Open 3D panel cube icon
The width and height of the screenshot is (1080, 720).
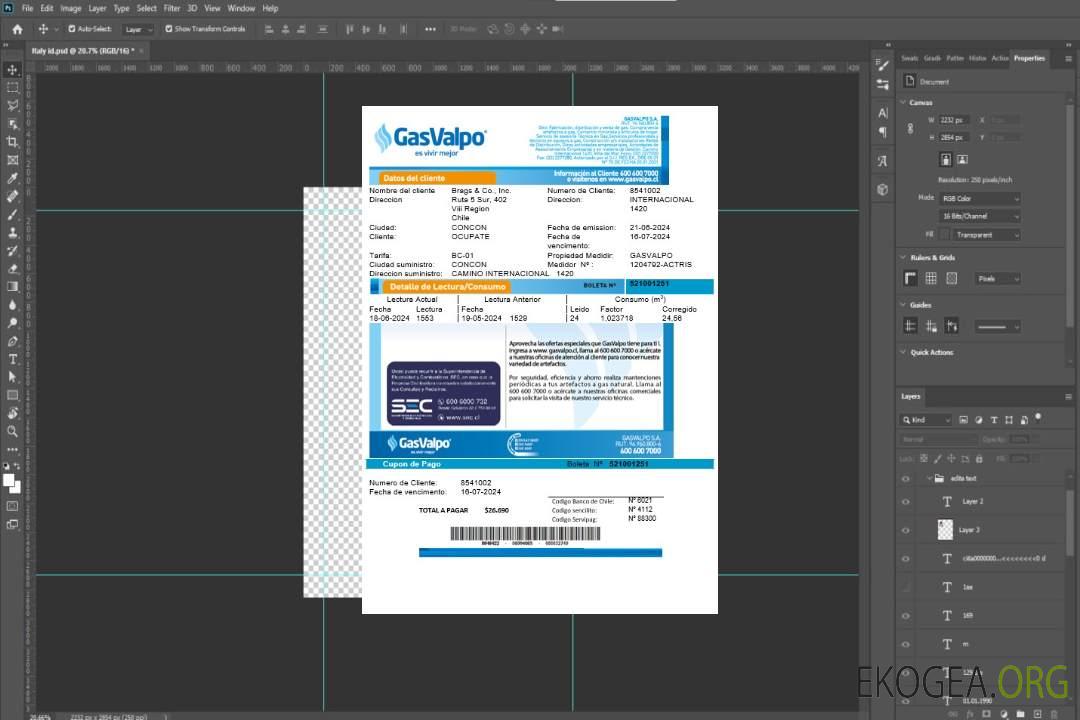(x=882, y=189)
